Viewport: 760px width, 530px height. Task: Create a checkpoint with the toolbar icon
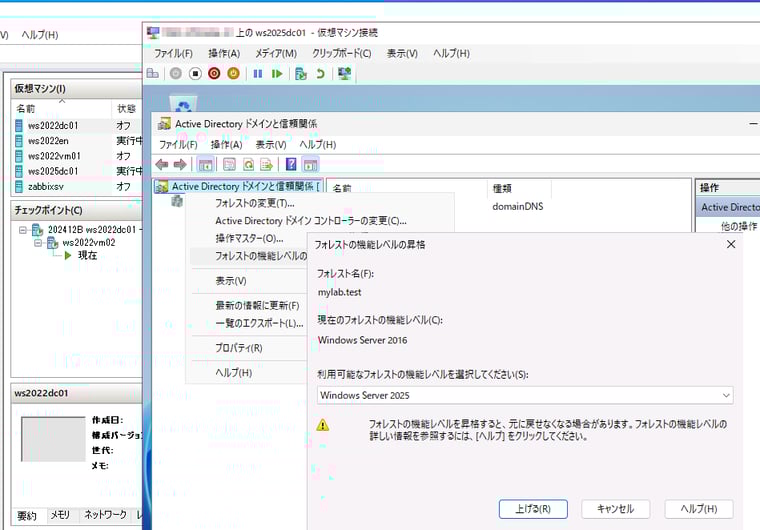click(x=301, y=74)
